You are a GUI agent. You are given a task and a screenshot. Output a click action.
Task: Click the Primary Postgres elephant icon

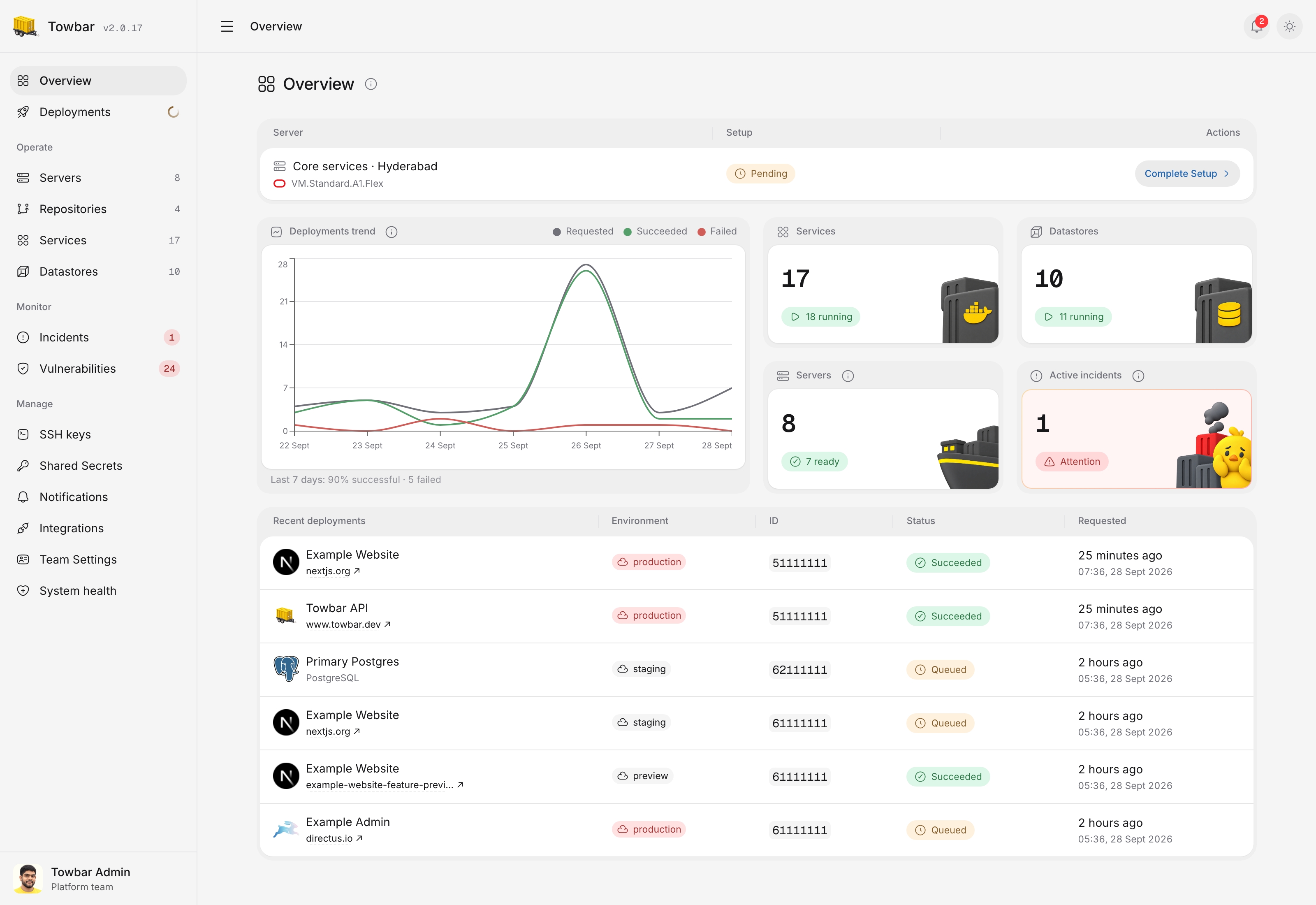[286, 669]
